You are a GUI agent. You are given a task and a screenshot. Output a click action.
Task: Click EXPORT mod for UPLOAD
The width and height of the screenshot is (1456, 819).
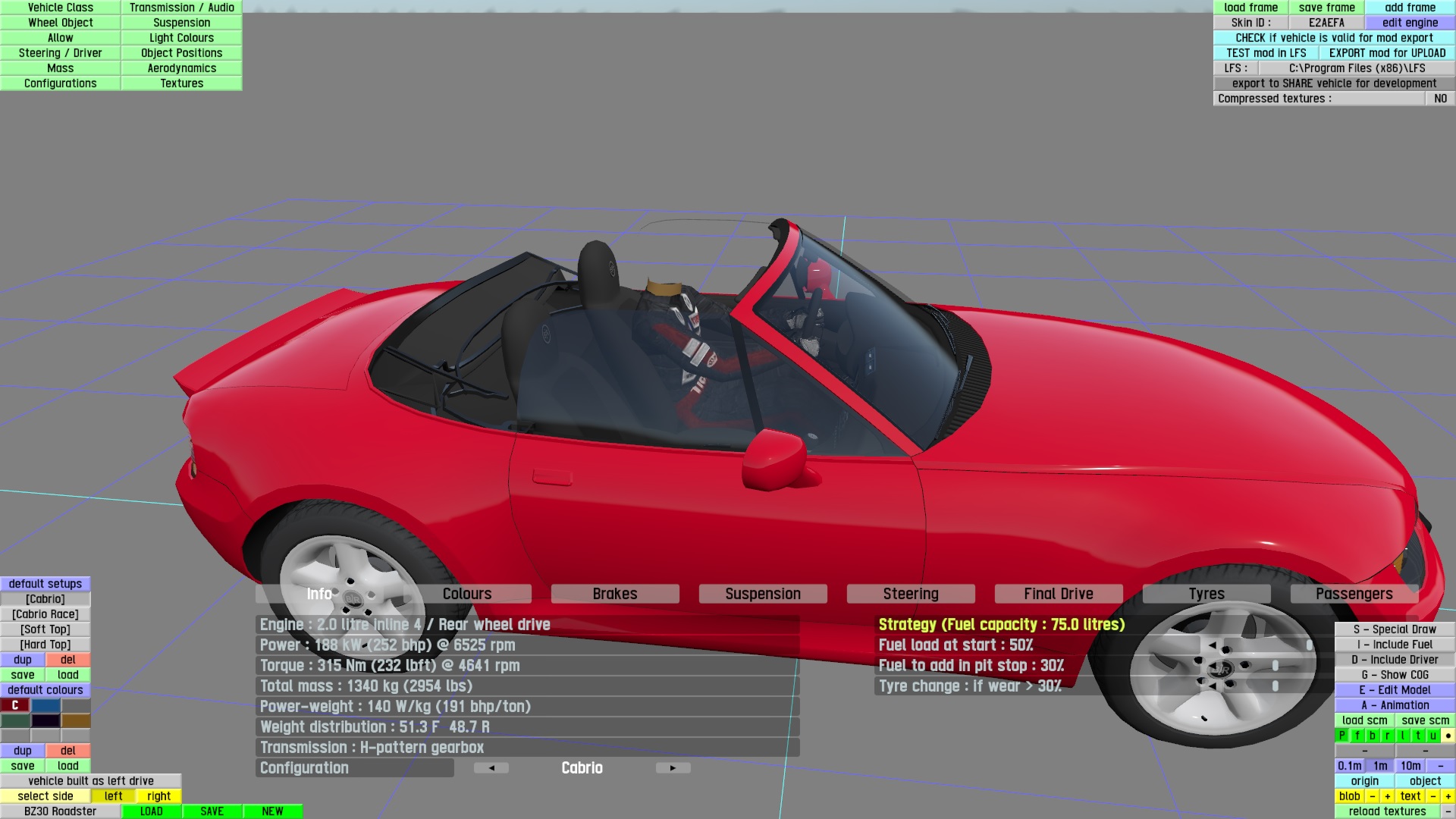[x=1387, y=53]
